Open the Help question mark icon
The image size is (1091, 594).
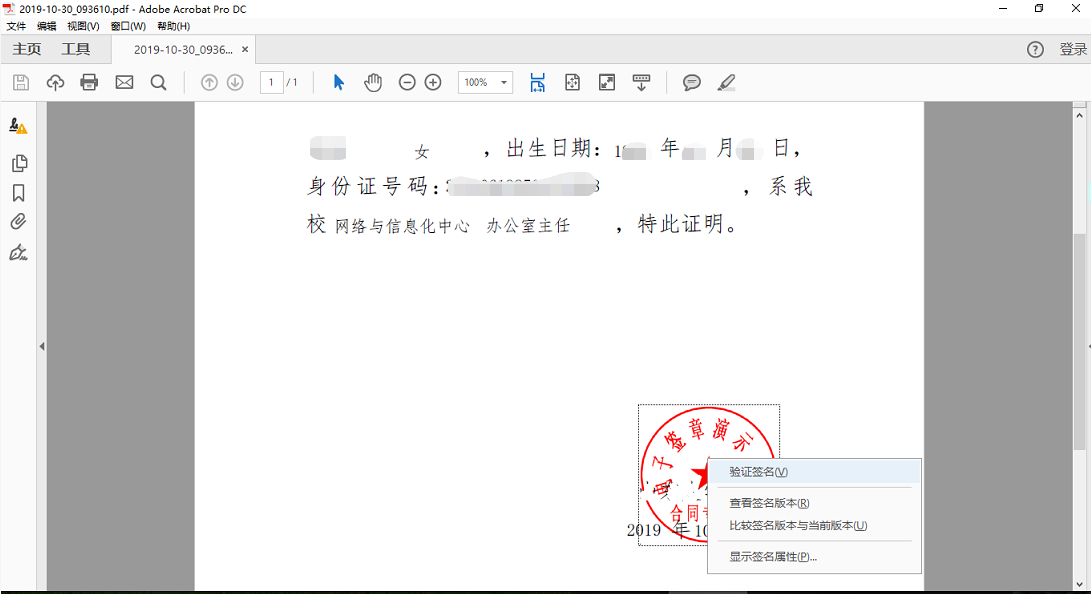[x=1035, y=49]
